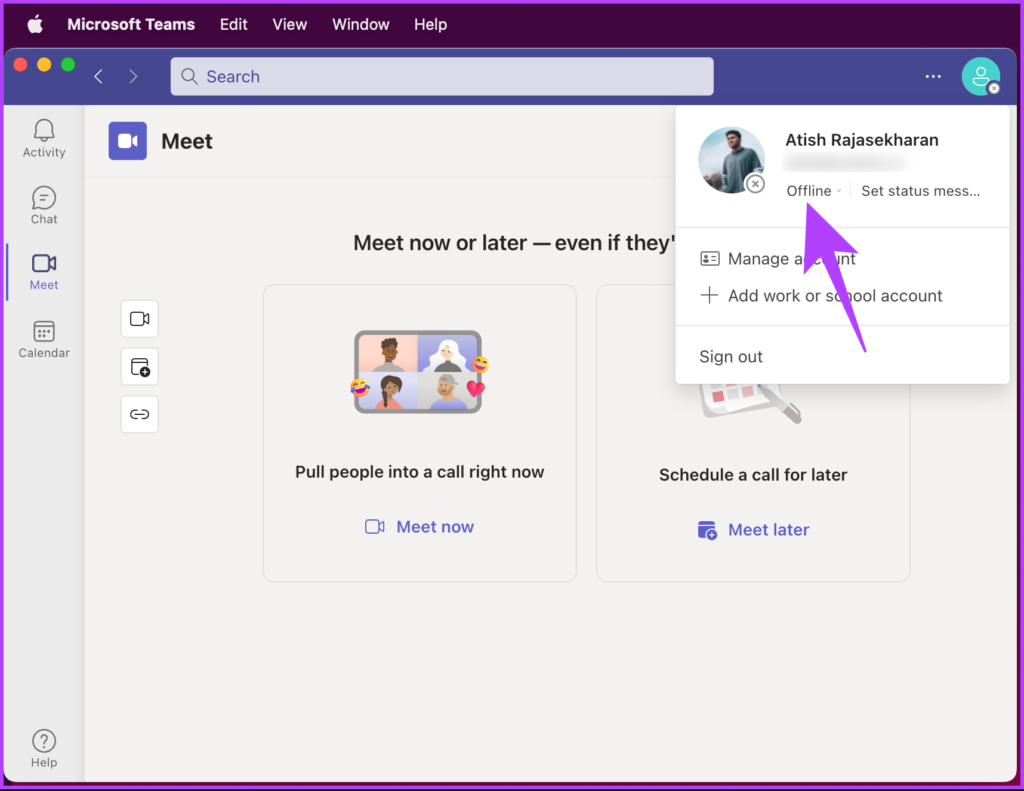Click the schedule meeting calendar icon
This screenshot has width=1024, height=791.
[x=139, y=366]
